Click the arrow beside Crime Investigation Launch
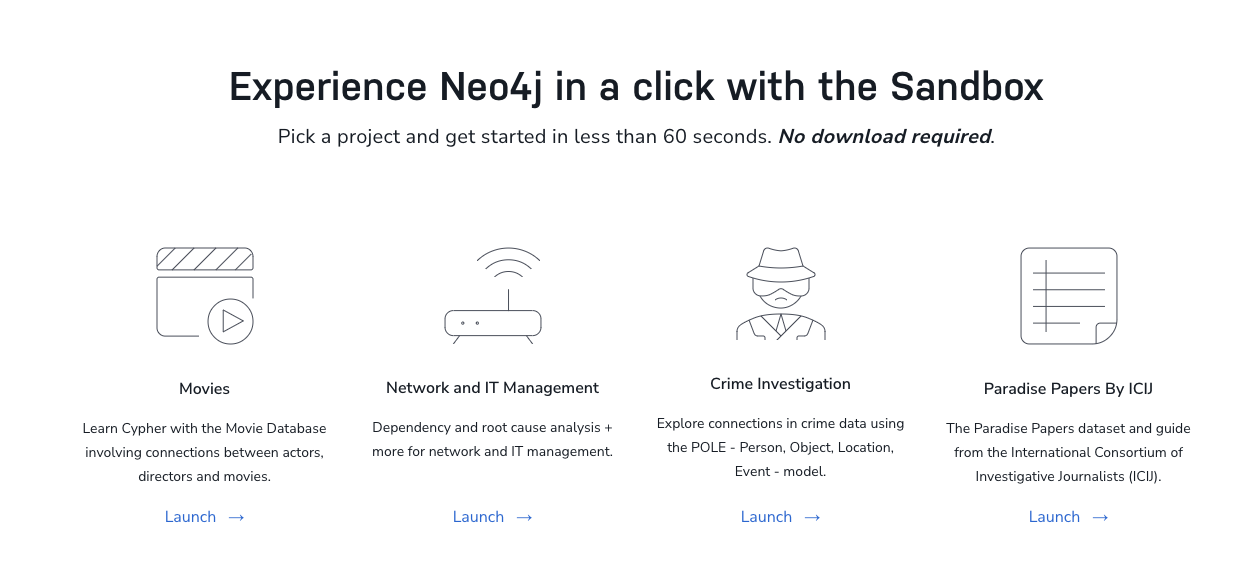The image size is (1235, 568). pos(812,517)
